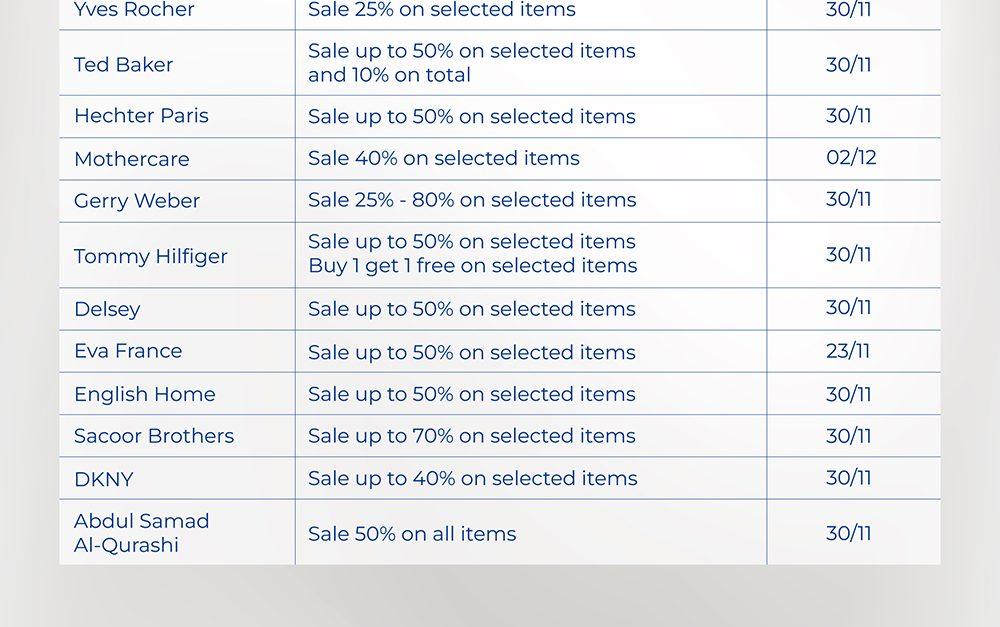The image size is (1000, 627).
Task: Click the English Home brand name
Action: pos(145,394)
